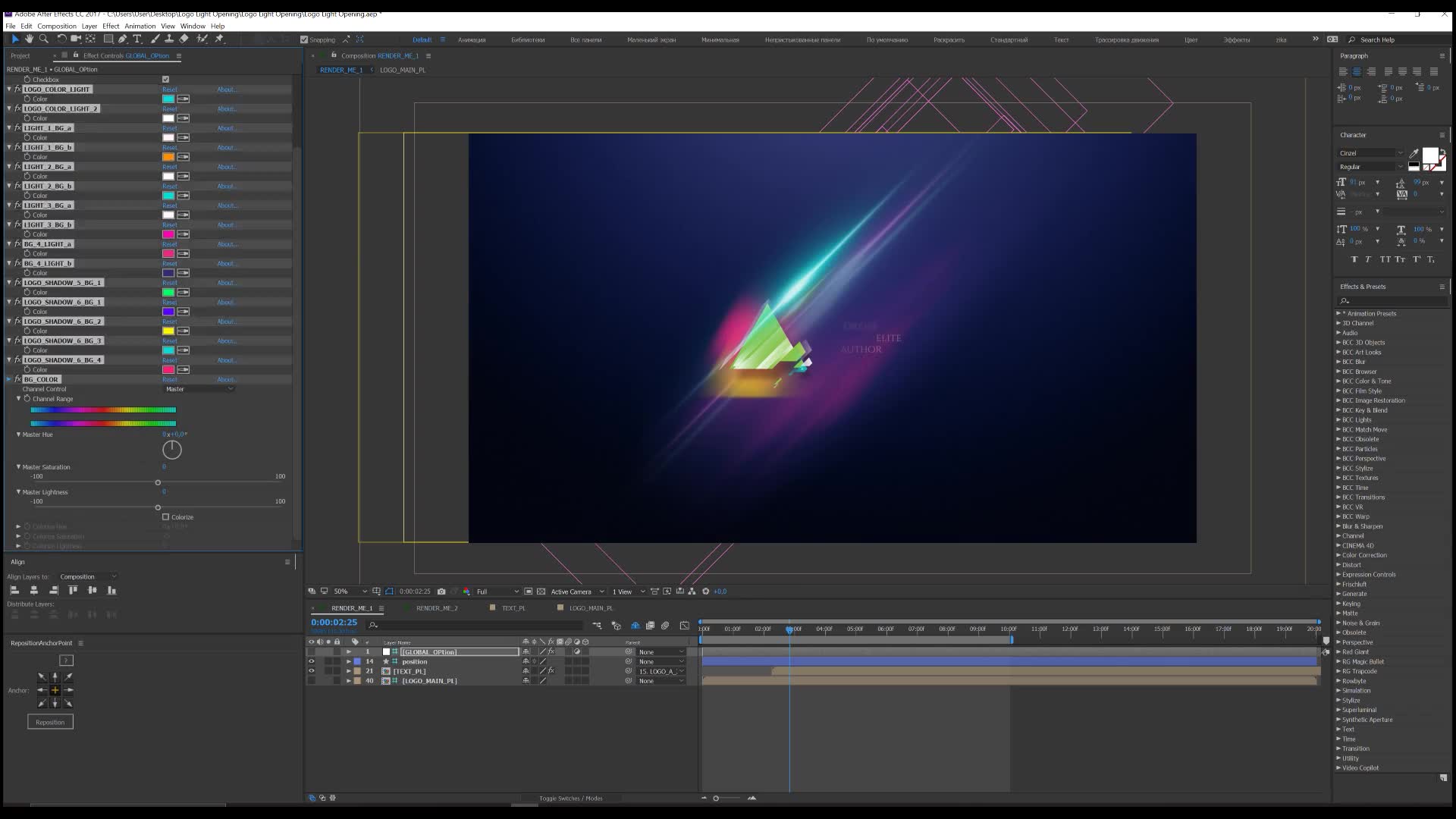Image resolution: width=1456 pixels, height=819 pixels.
Task: Open the 50% magnification dropdown
Action: pyautogui.click(x=350, y=591)
